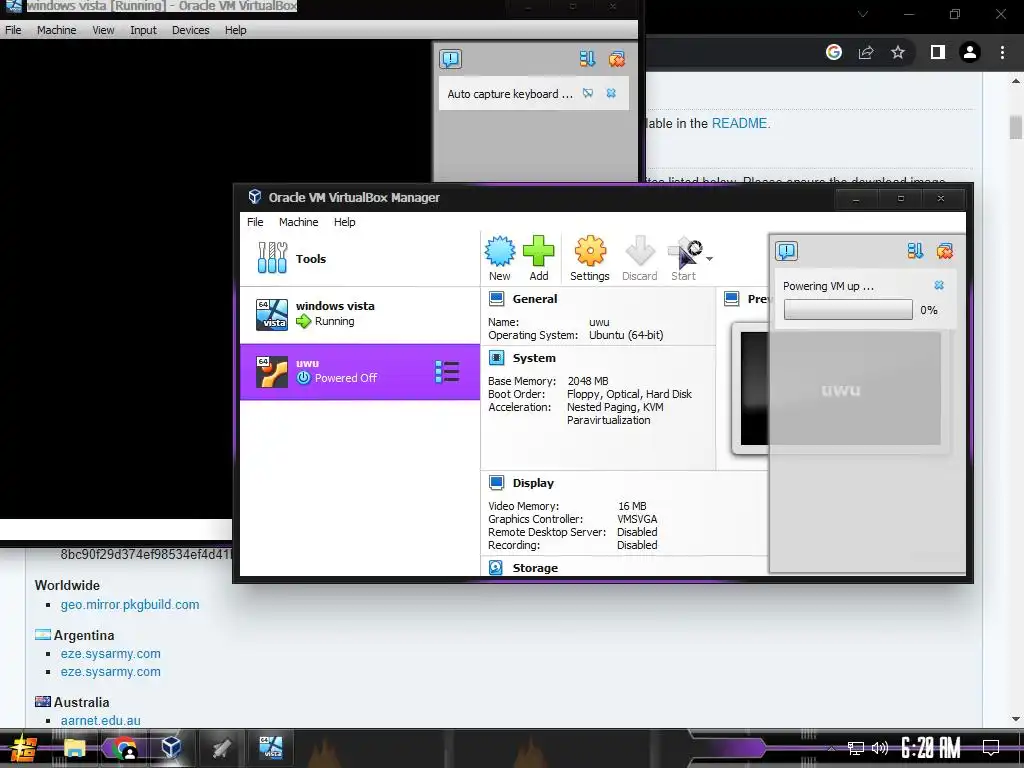1024x768 pixels.
Task: Click the Google icon in browser toolbar
Action: tap(834, 52)
